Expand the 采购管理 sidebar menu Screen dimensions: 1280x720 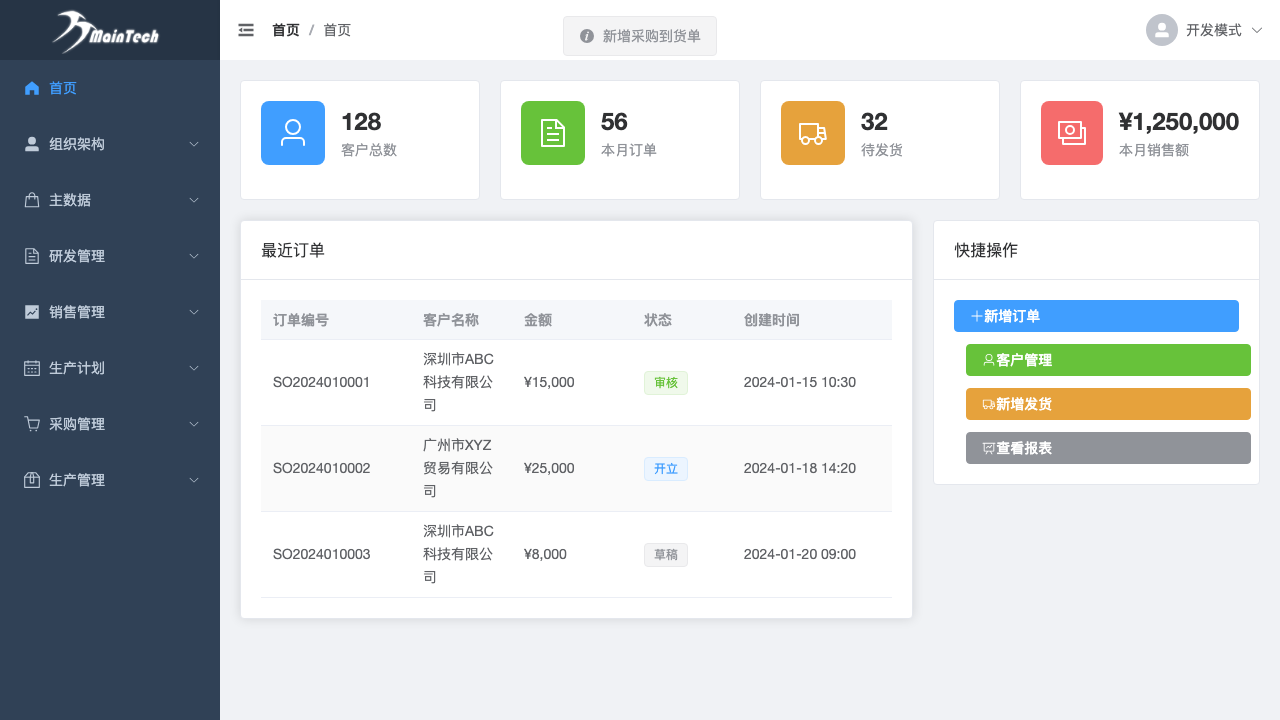click(110, 424)
